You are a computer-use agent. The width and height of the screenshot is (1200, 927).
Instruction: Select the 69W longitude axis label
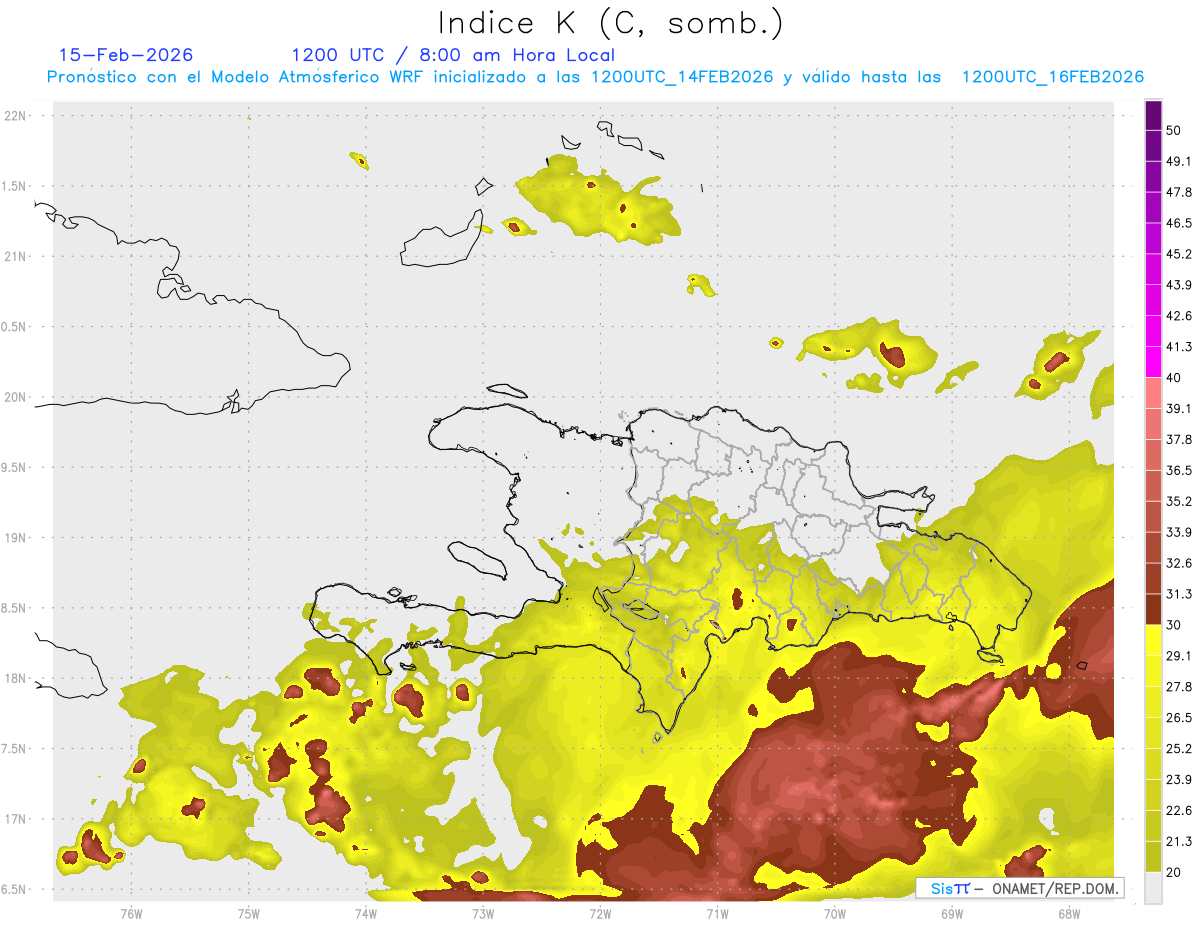pos(951,913)
